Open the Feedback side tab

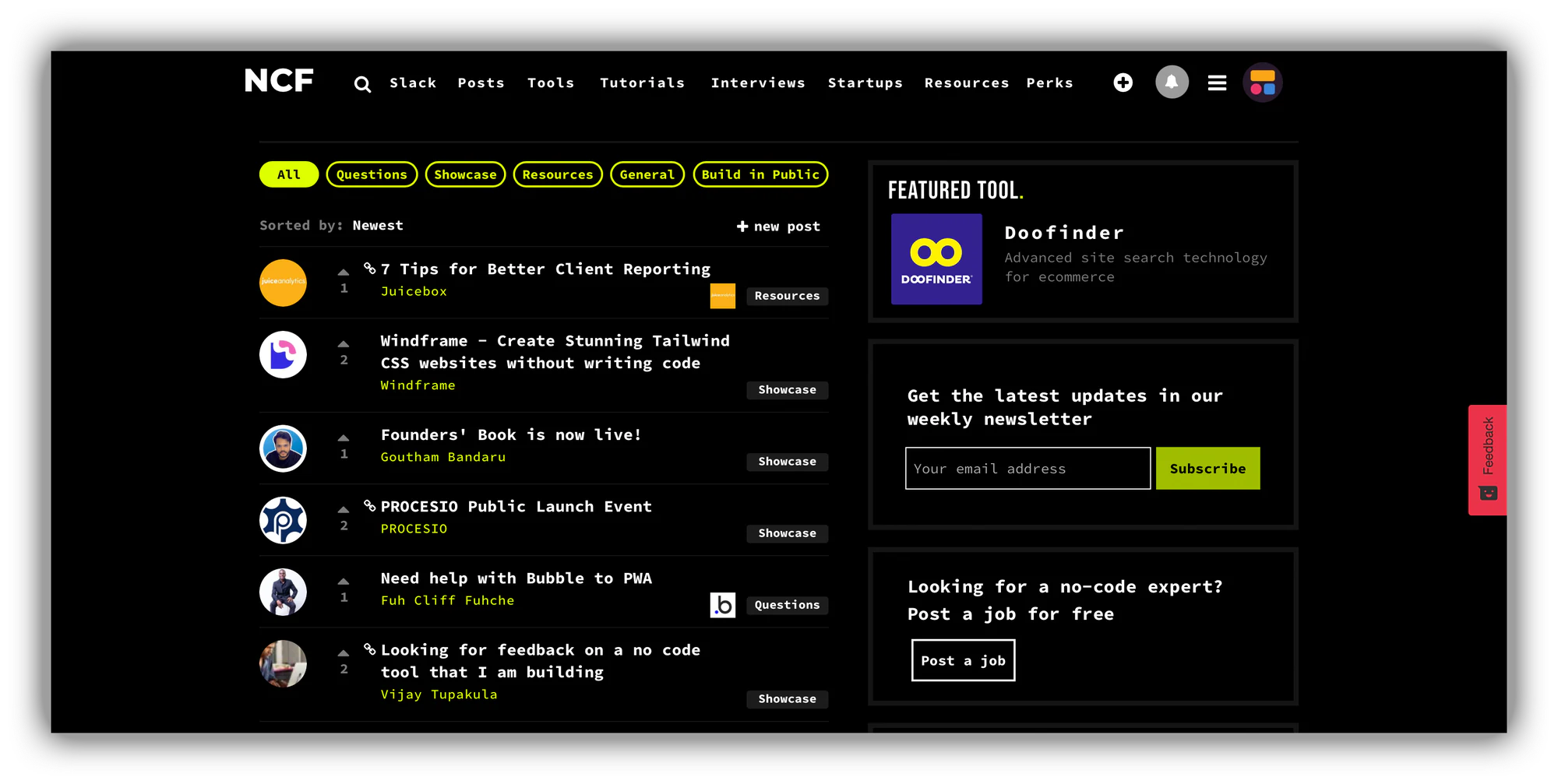point(1487,460)
